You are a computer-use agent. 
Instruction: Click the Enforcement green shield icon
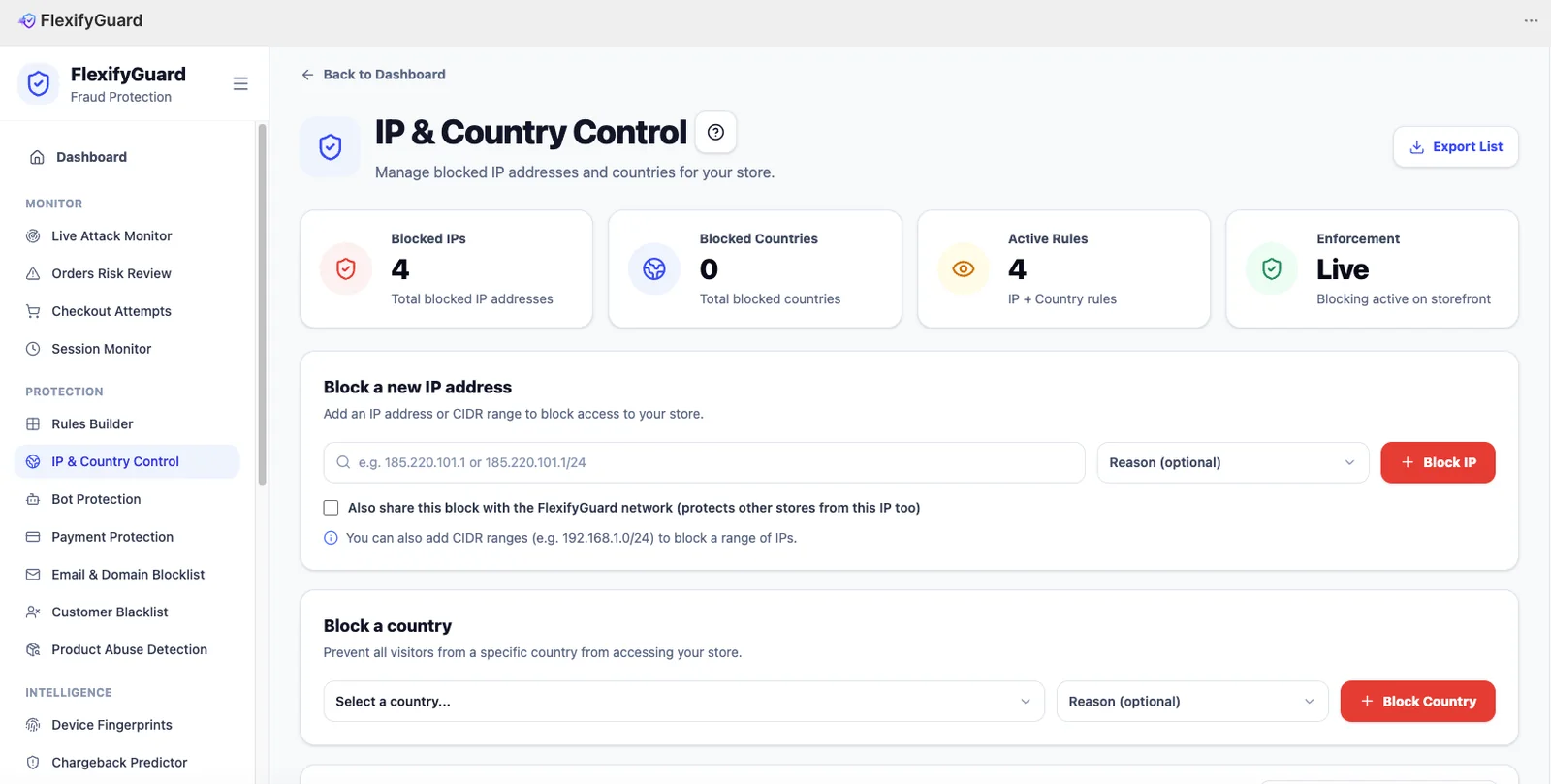(x=1272, y=268)
